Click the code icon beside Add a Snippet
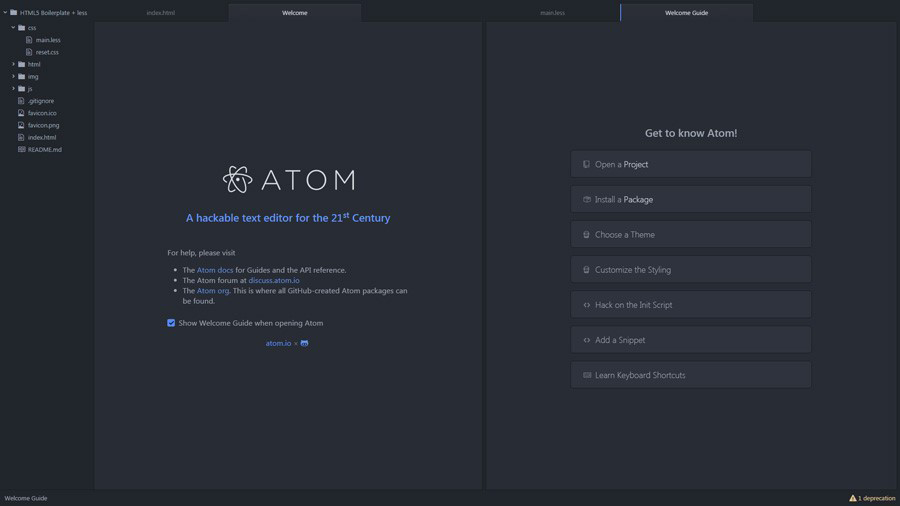The height and width of the screenshot is (506, 900). pos(587,340)
